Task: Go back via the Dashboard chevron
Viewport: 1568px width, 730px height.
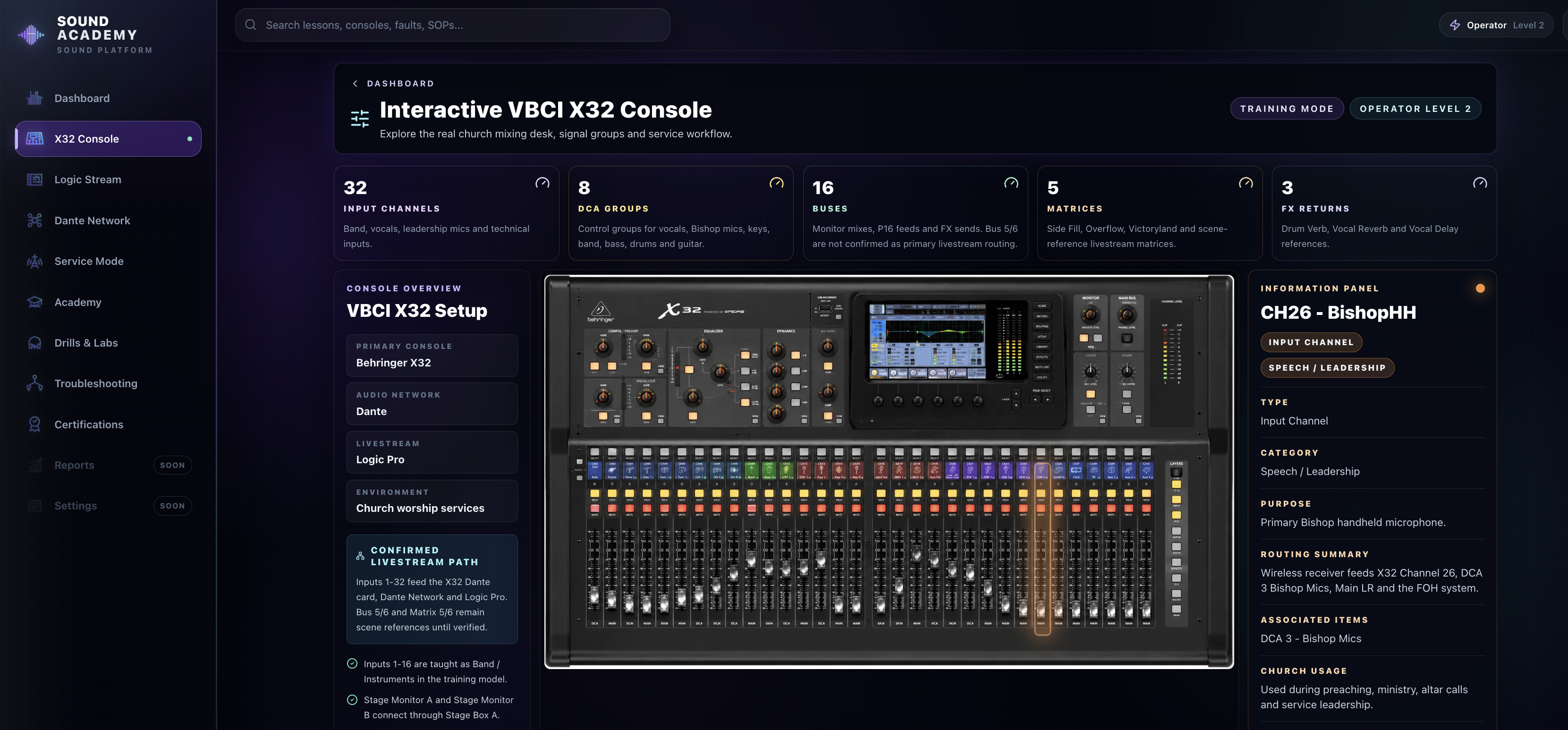Action: pos(355,84)
